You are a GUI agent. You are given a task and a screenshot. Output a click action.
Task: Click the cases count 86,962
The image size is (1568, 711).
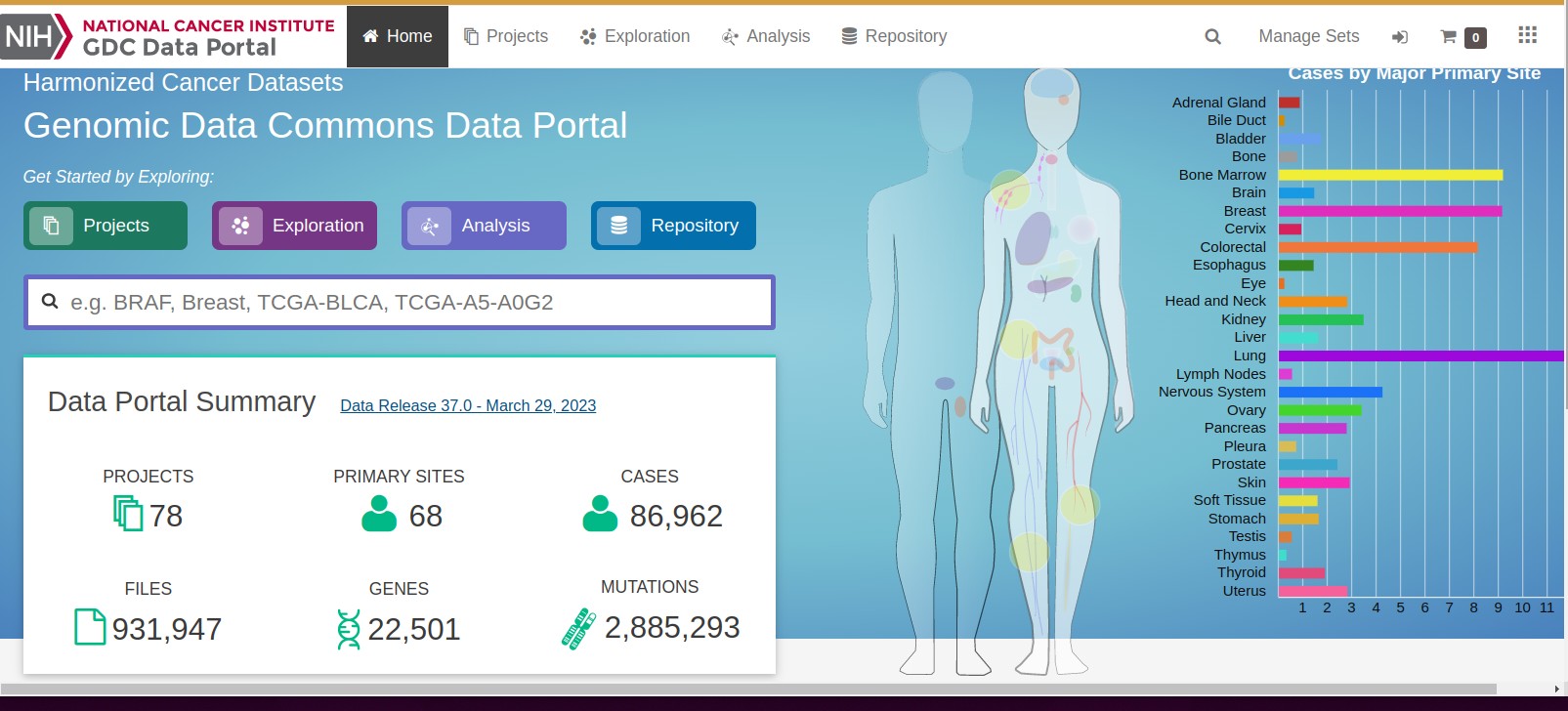676,516
